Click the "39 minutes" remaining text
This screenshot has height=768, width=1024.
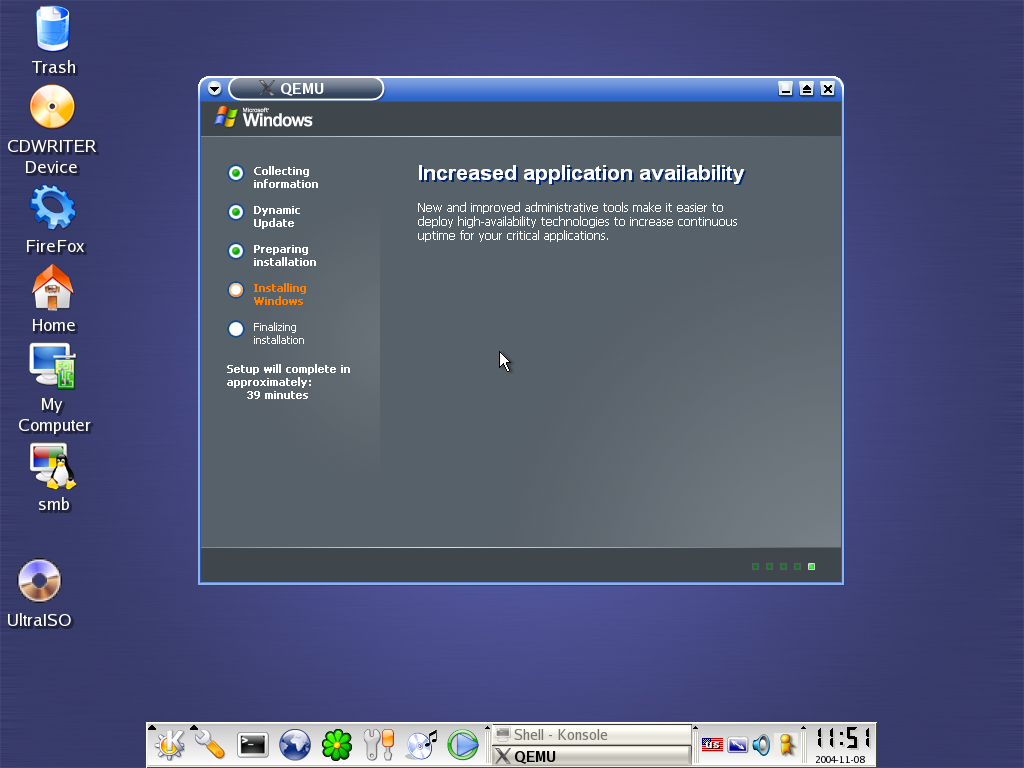click(278, 395)
